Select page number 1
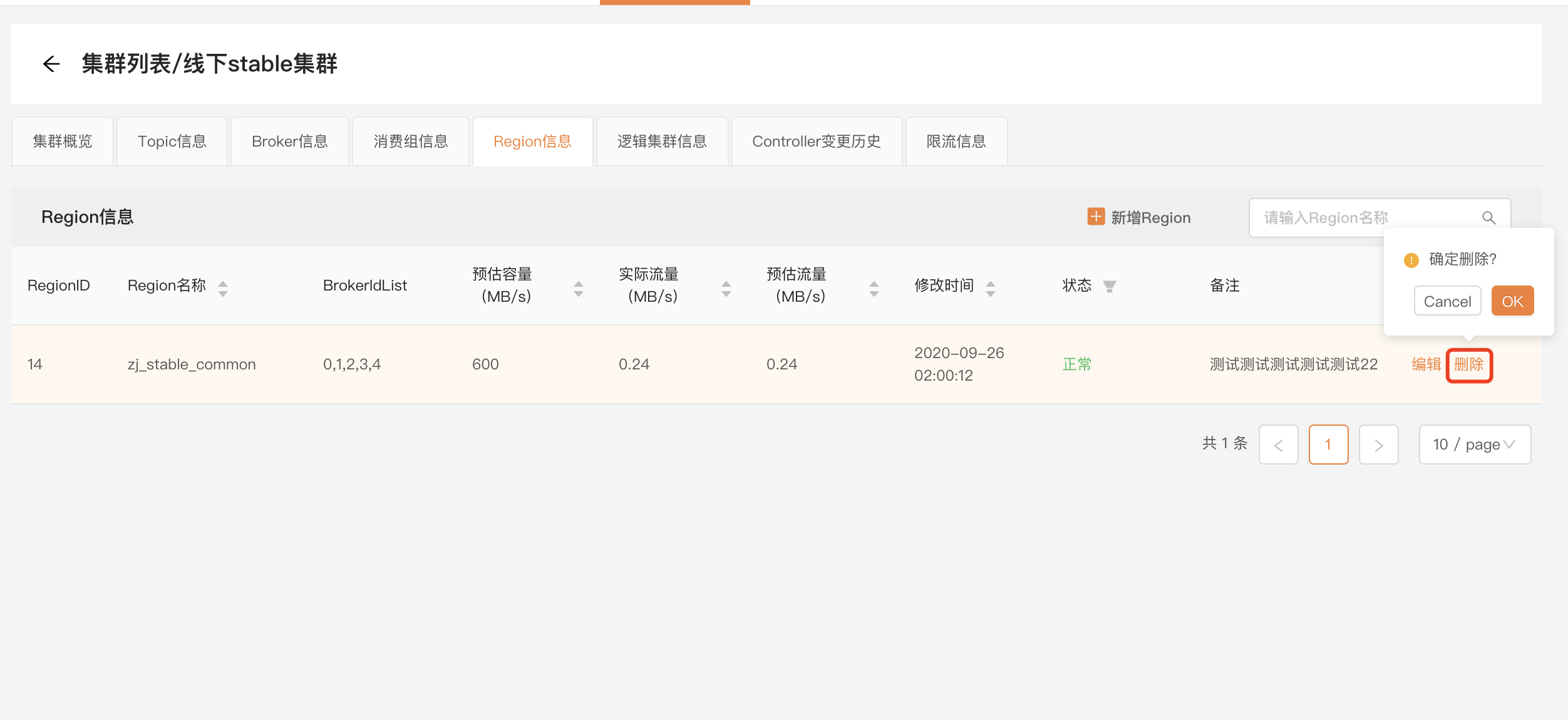 tap(1328, 445)
